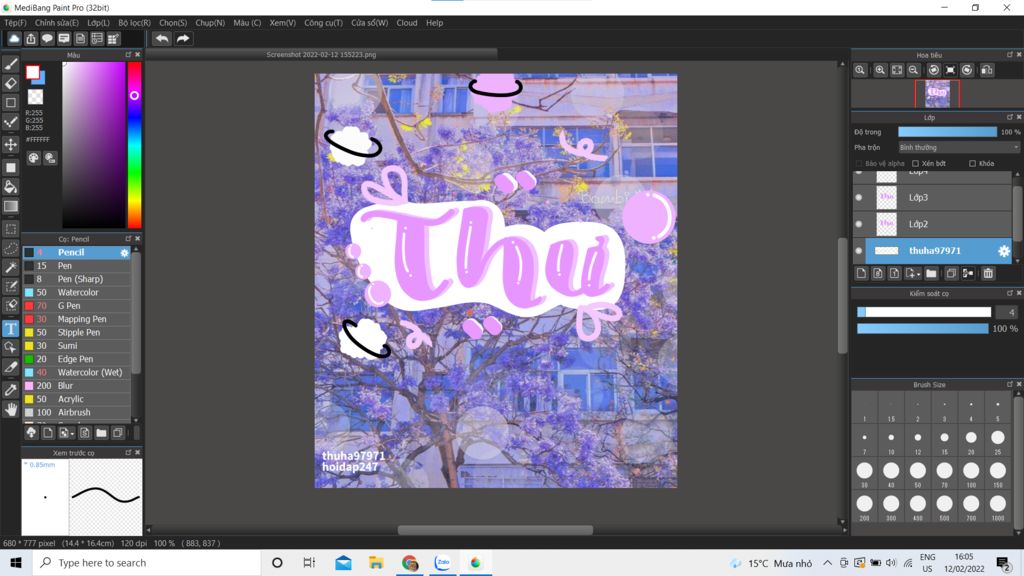Open the Cloud icon in top toolbar
Screen dimensions: 1024x576
(x=14, y=39)
